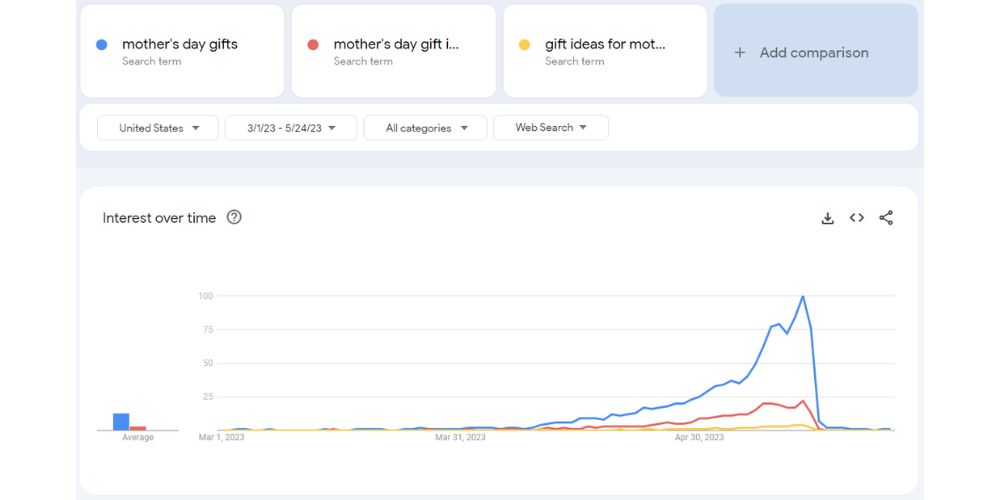This screenshot has width=1000, height=500.
Task: Download the Interest over time chart data
Action: (827, 218)
